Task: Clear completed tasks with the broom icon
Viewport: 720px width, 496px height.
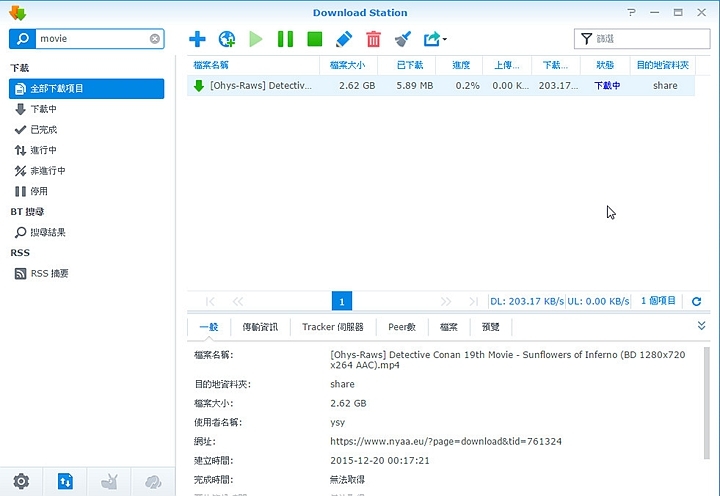Action: [x=402, y=39]
